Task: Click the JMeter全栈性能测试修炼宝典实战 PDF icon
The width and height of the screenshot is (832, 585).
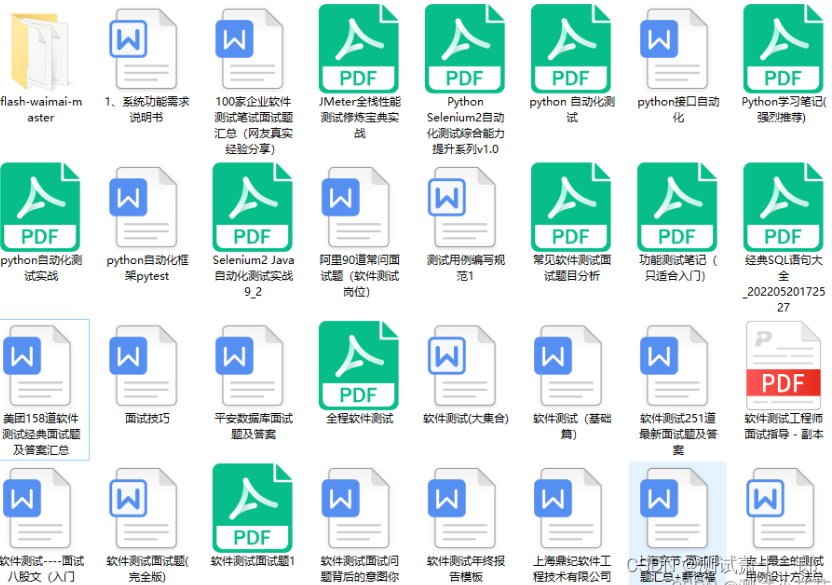Action: 359,48
